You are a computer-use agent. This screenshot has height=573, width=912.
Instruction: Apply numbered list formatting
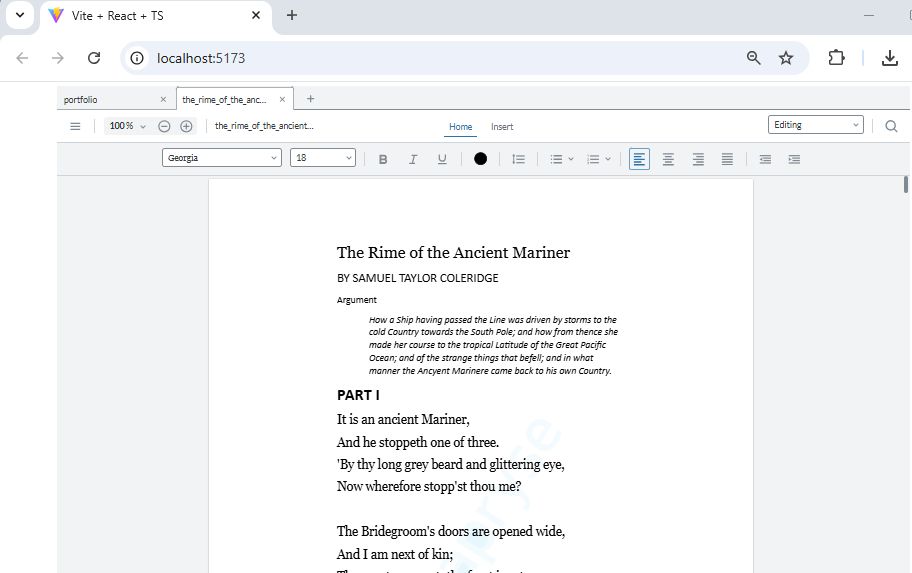pos(593,159)
